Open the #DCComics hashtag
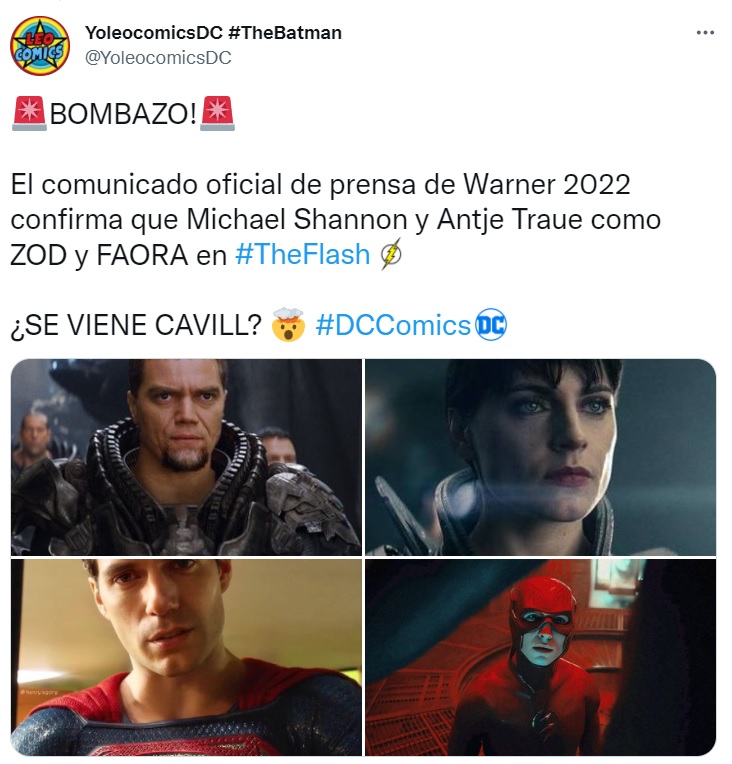This screenshot has height=764, width=732. pos(393,325)
